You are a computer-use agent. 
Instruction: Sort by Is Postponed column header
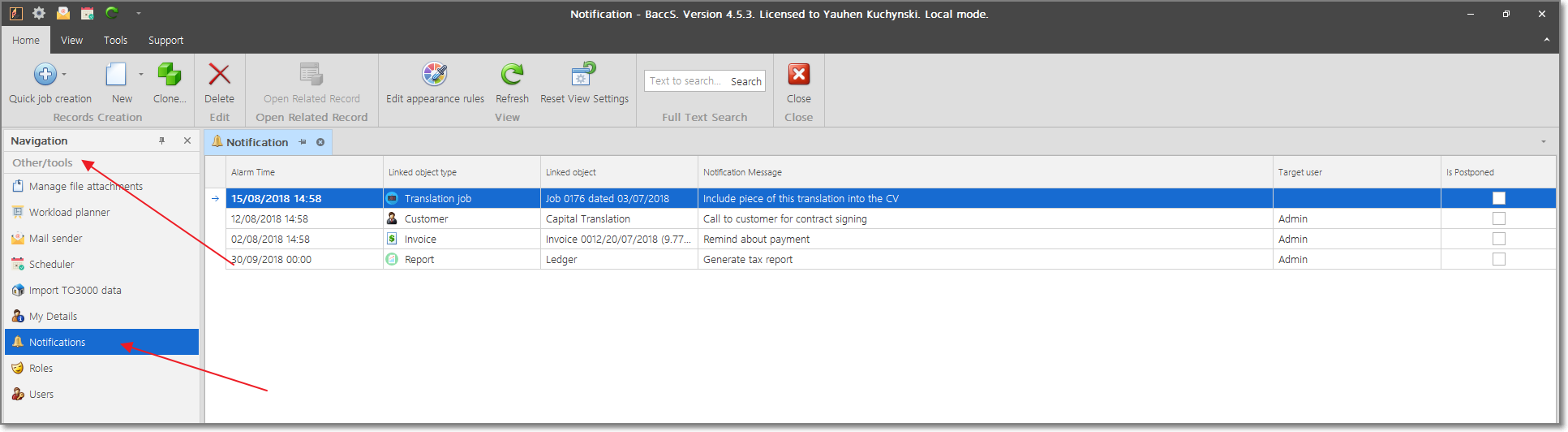point(1497,172)
